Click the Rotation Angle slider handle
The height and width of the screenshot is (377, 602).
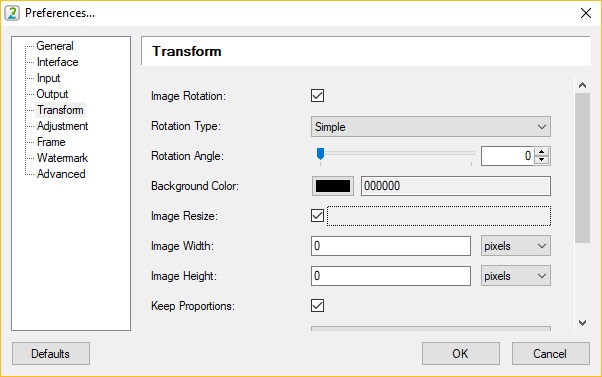pos(320,154)
